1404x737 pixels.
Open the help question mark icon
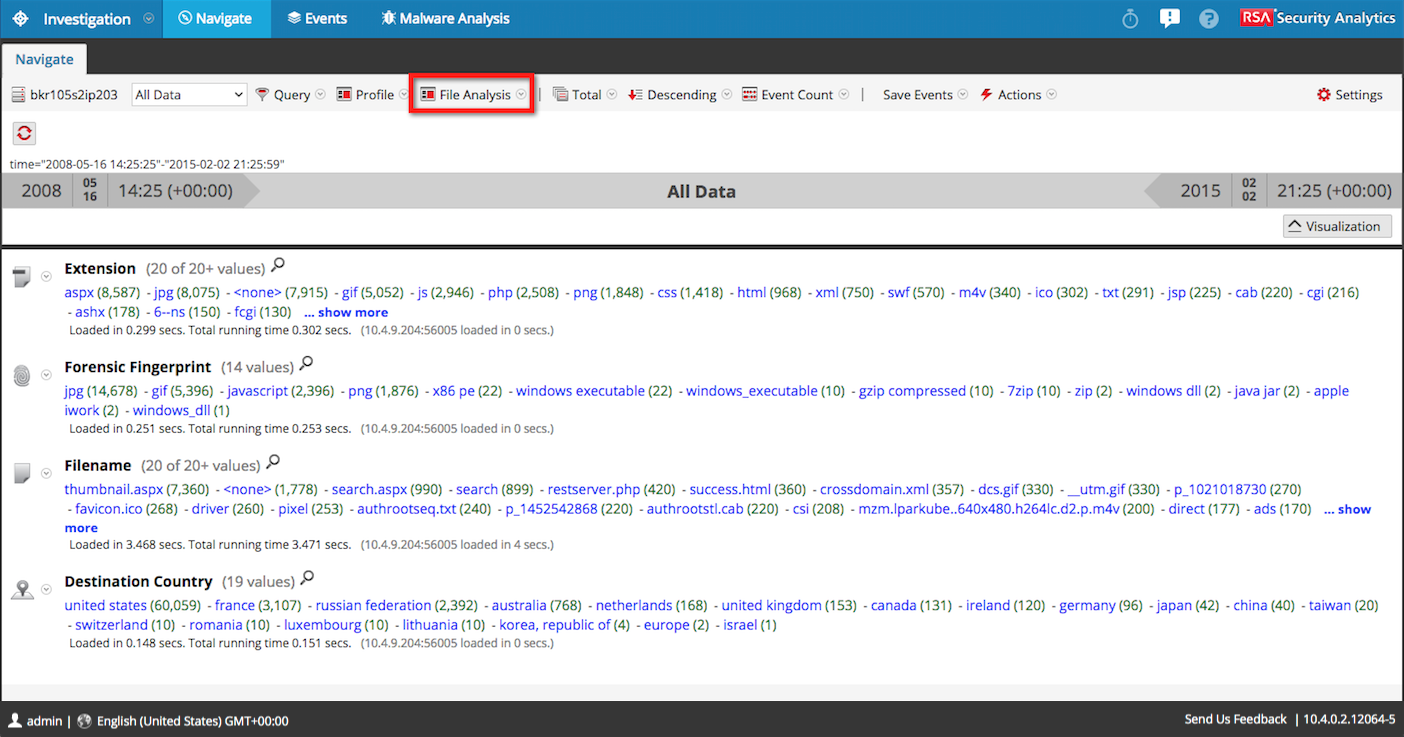(x=1209, y=17)
